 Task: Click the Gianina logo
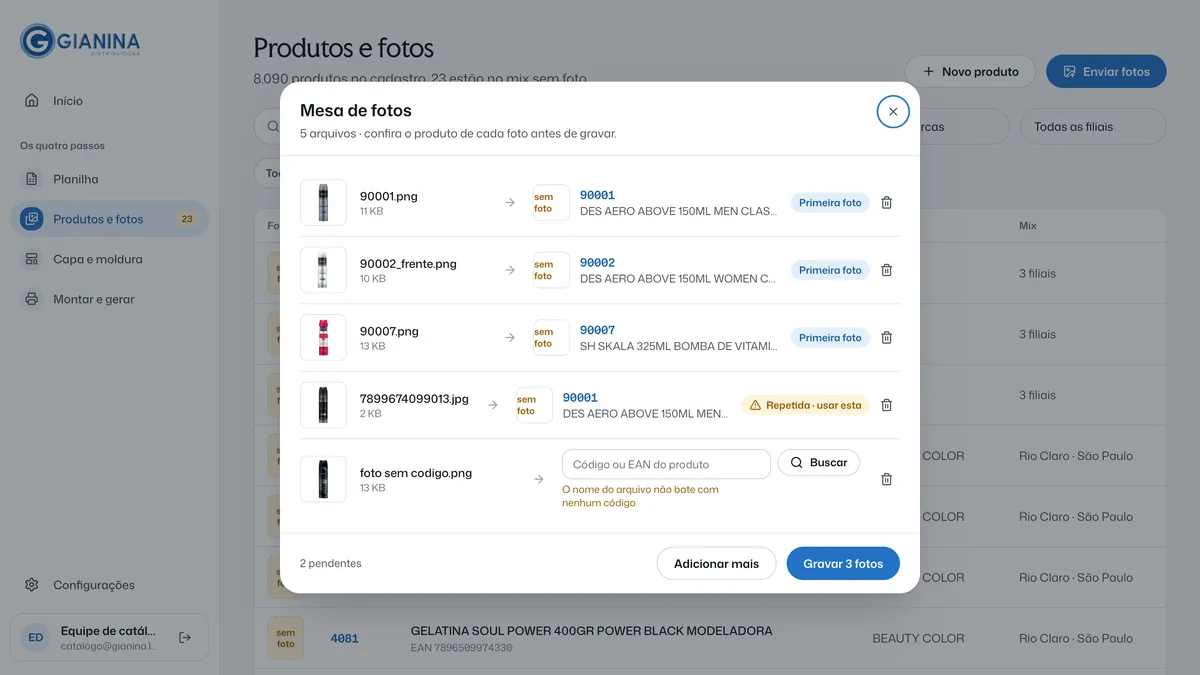[x=80, y=41]
